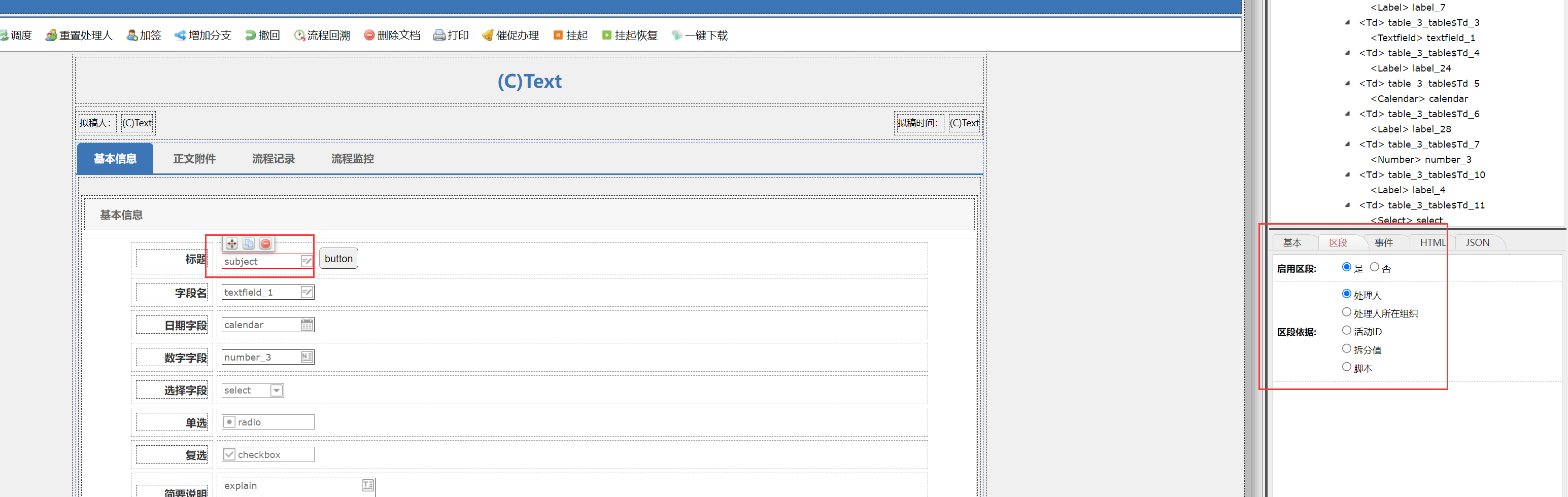Click the explain text area

pos(298,488)
